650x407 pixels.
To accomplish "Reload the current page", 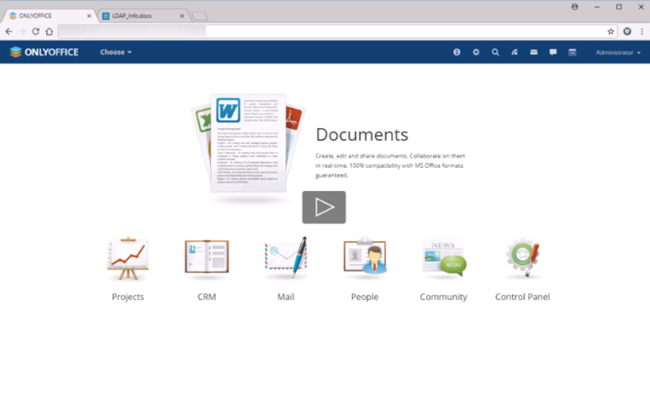I will 36,31.
